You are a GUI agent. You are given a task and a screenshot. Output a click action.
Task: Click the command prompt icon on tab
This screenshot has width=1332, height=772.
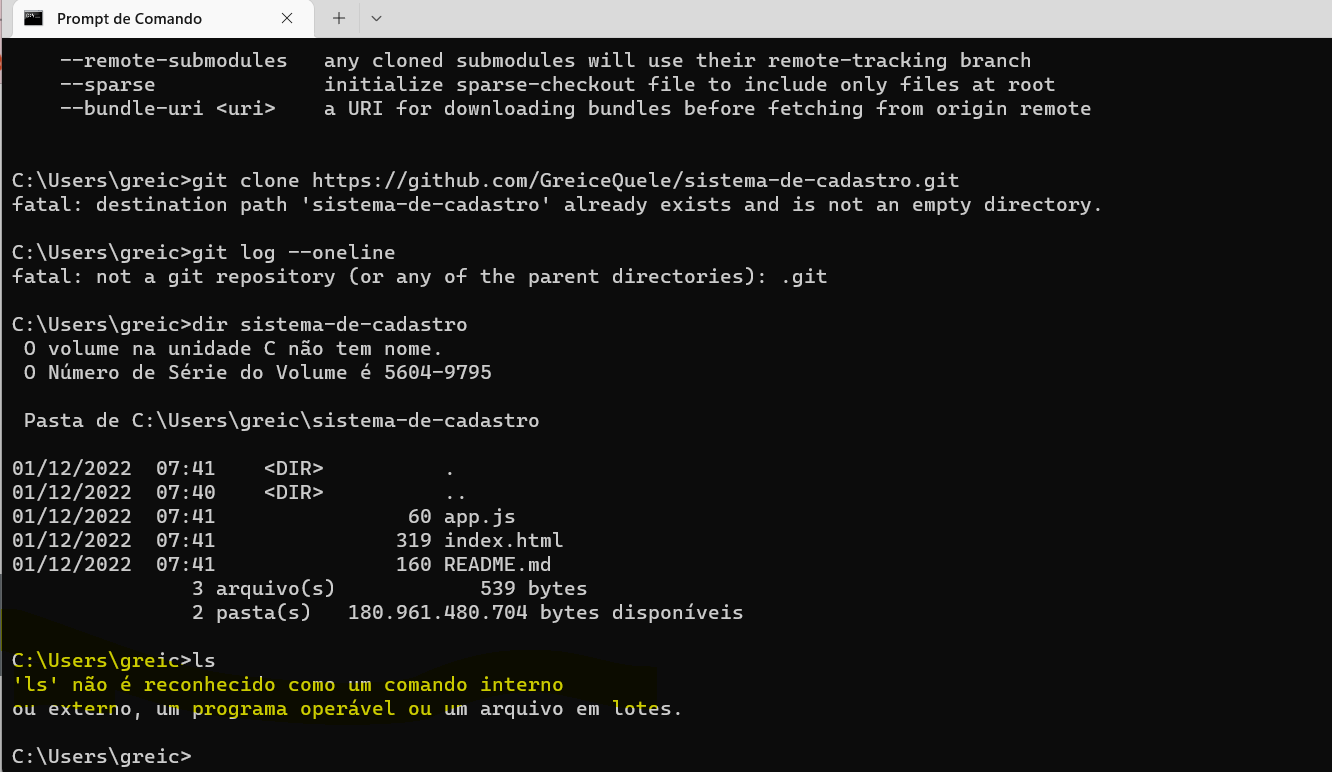(x=34, y=18)
